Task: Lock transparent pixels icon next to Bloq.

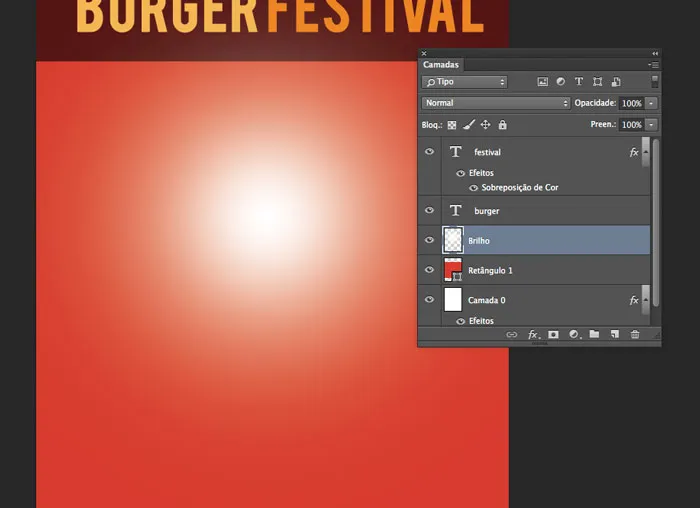Action: 452,125
